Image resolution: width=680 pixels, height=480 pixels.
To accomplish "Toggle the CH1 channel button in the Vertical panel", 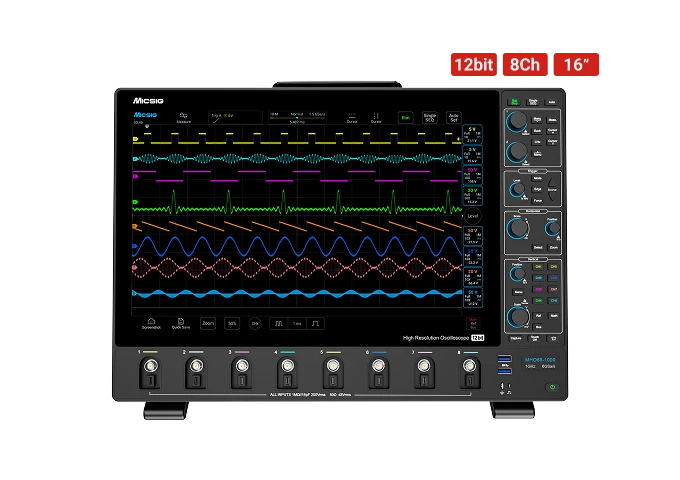I will pos(539,267).
